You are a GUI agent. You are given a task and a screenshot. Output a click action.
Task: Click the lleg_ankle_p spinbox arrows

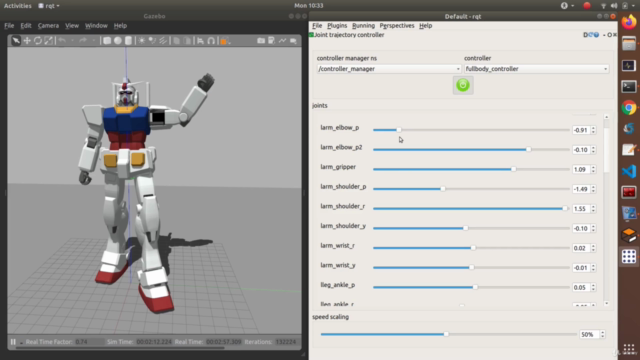point(593,287)
